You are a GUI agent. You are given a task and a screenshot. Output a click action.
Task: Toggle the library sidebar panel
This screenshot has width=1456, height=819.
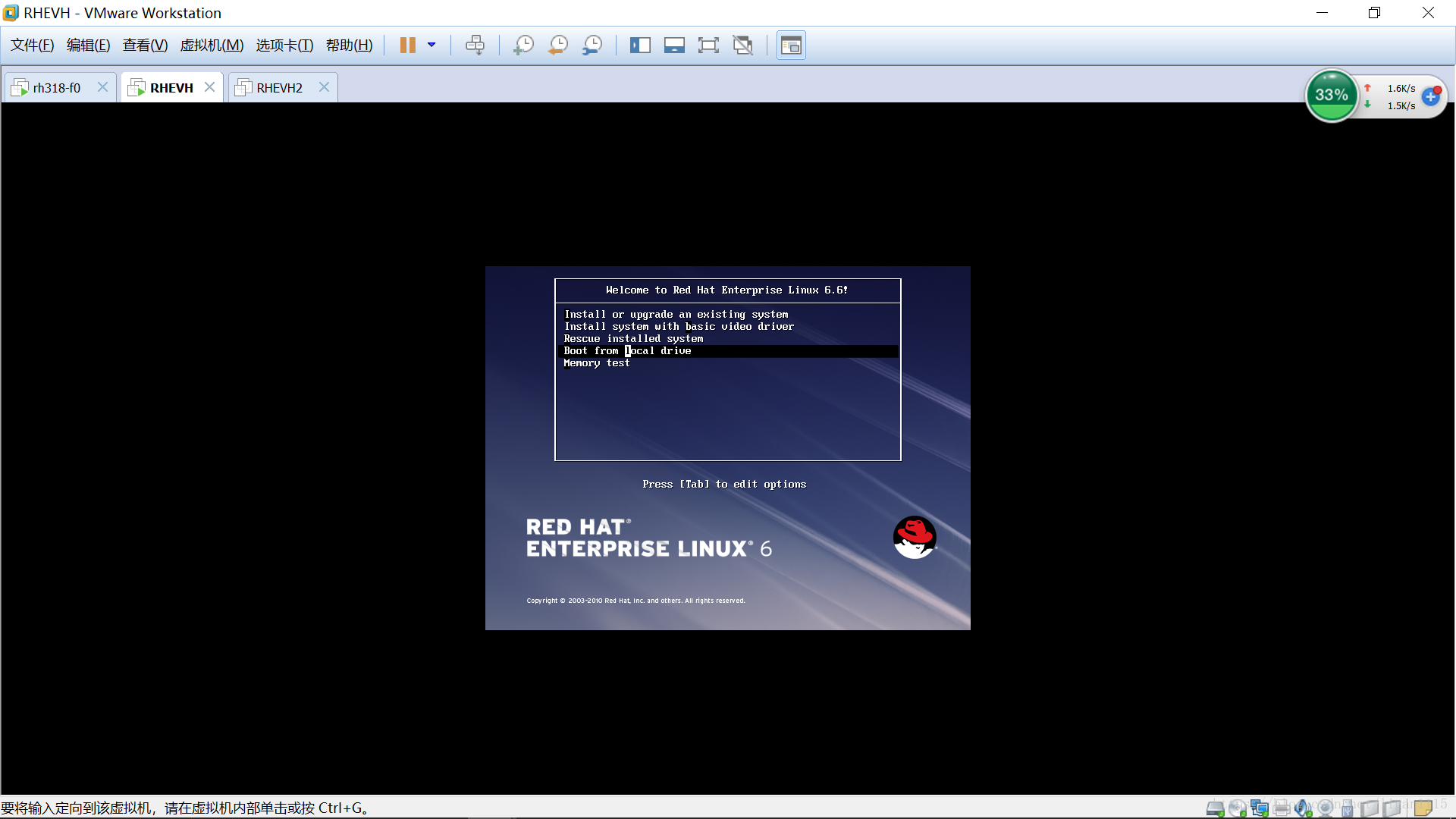(640, 45)
